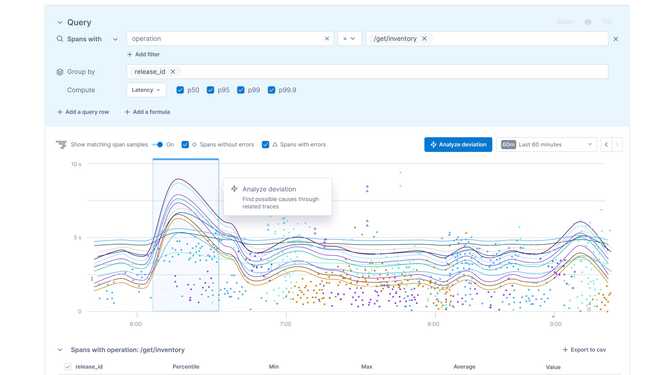Disable Spans with errors checkbox
The width and height of the screenshot is (667, 375).
point(265,145)
